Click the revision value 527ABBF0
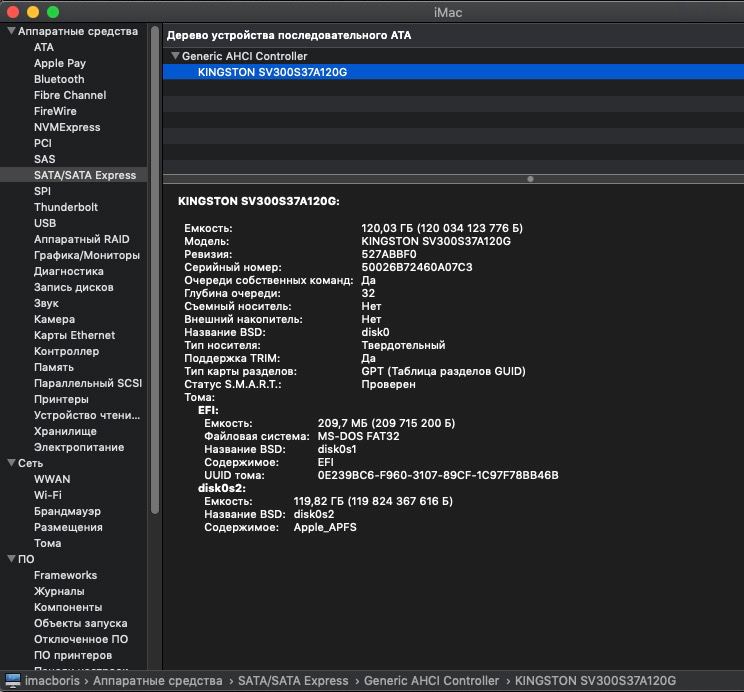Image resolution: width=744 pixels, height=692 pixels. point(389,254)
